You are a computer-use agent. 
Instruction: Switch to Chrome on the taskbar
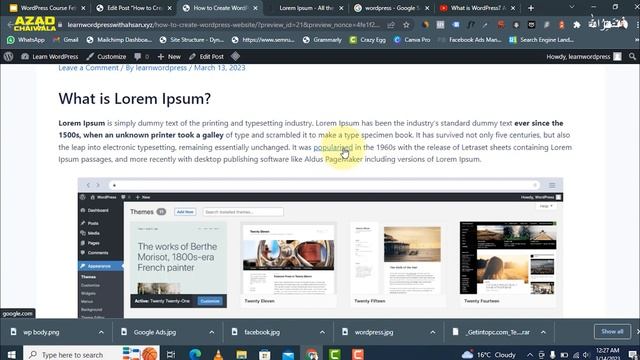[x=311, y=355]
